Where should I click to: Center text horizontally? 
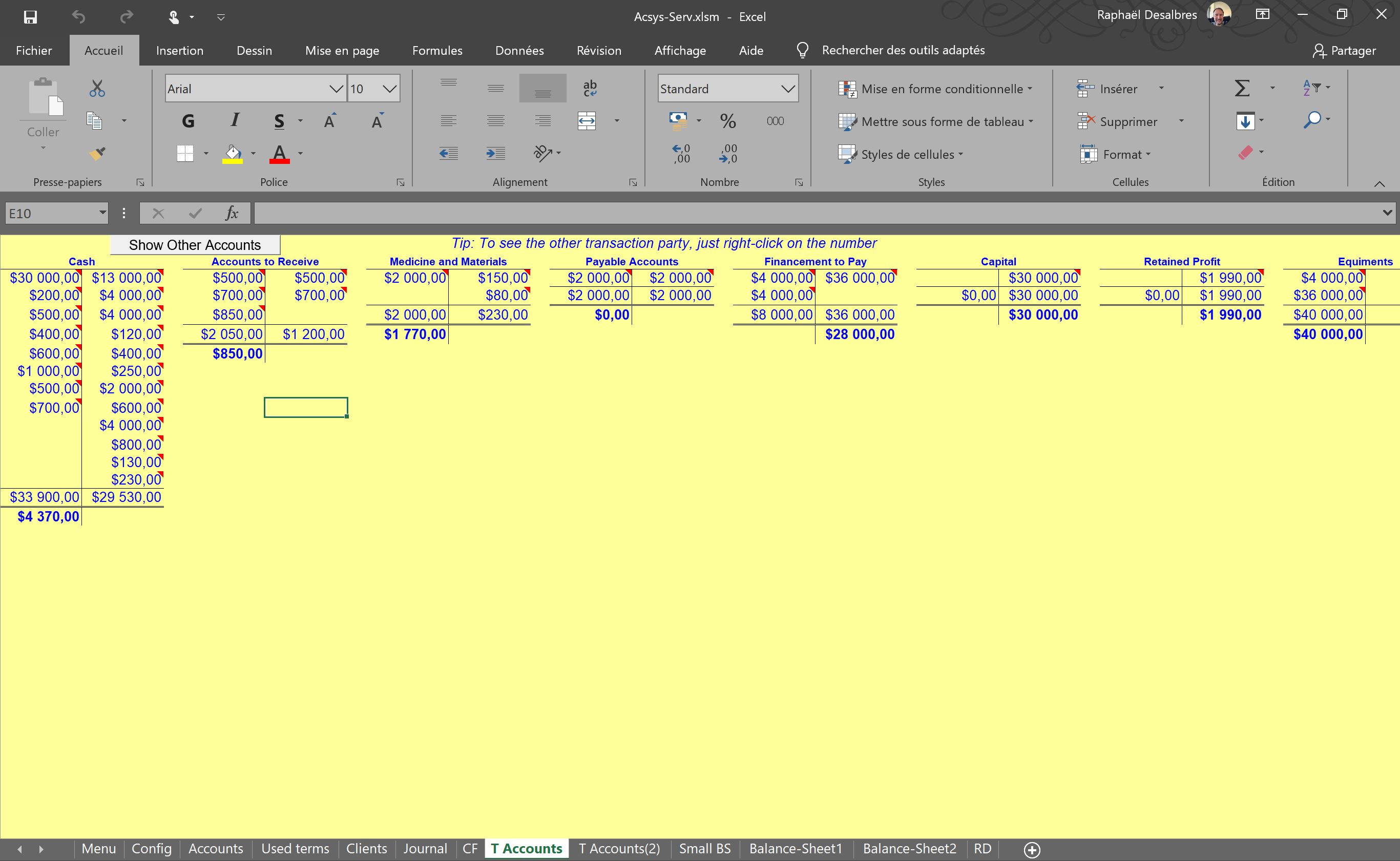496,121
